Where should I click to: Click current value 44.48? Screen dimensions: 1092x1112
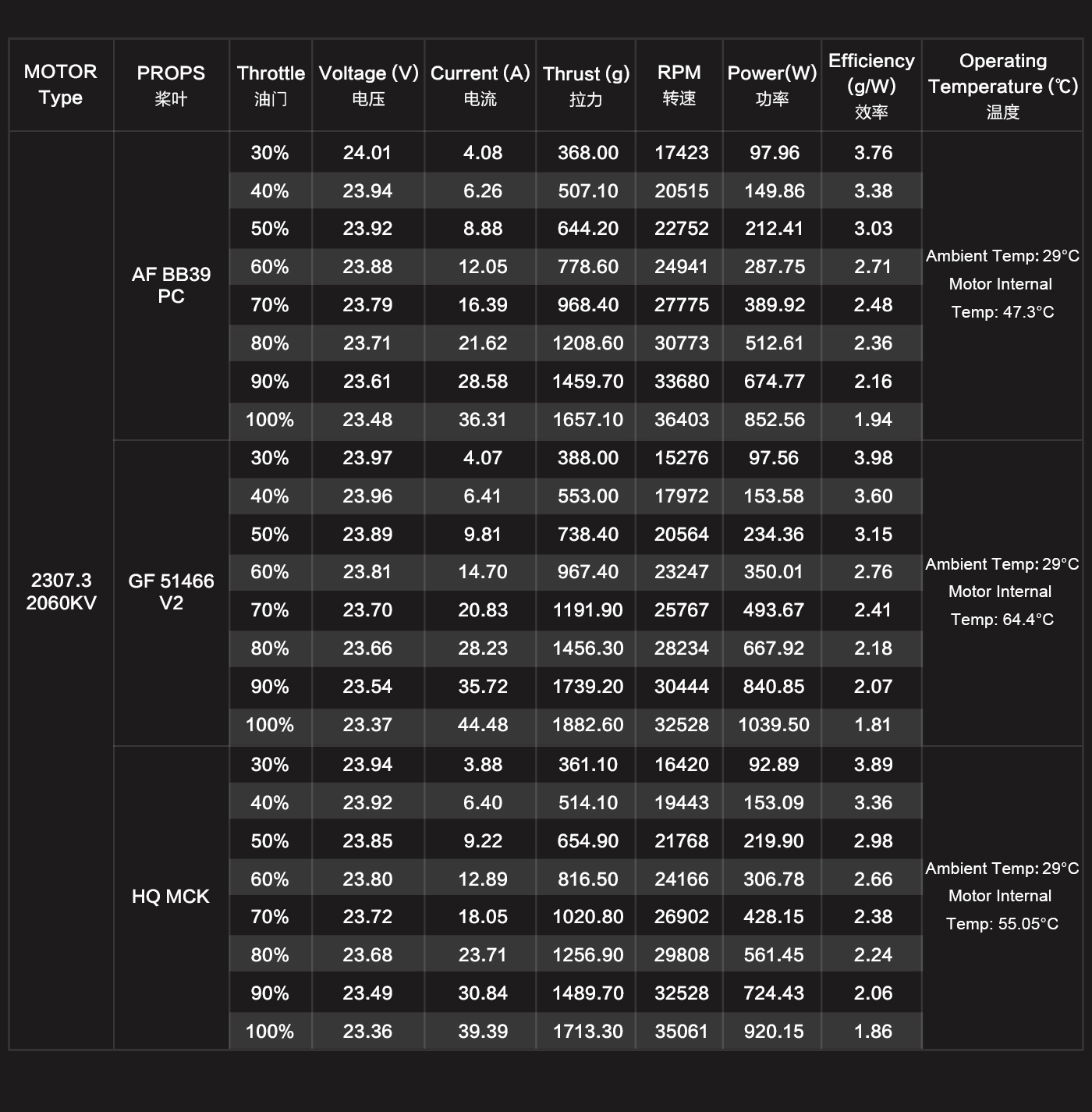(x=483, y=725)
